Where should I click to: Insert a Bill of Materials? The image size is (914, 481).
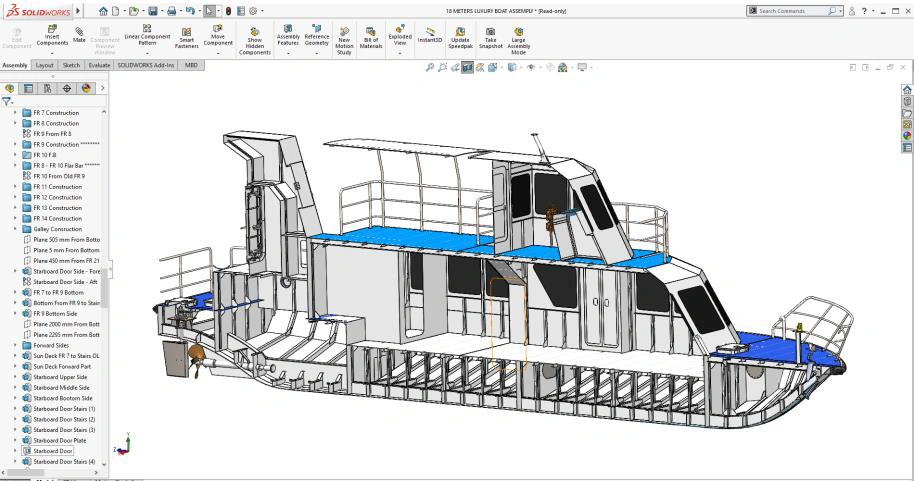pos(371,38)
